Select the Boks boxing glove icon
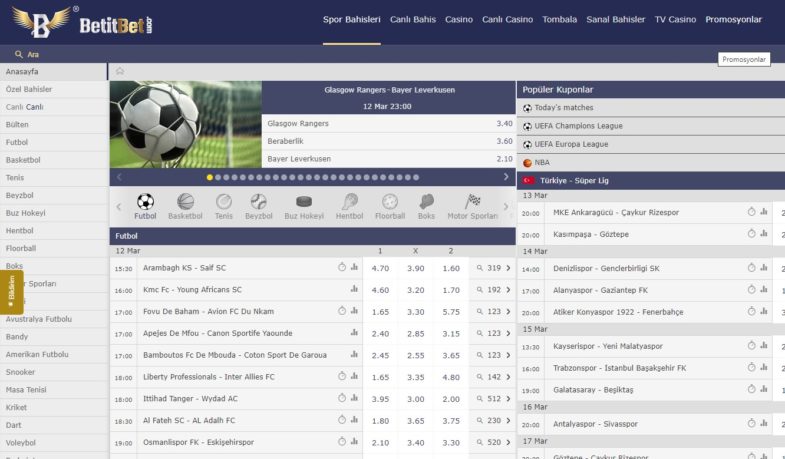Image resolution: width=785 pixels, height=459 pixels. 426,203
